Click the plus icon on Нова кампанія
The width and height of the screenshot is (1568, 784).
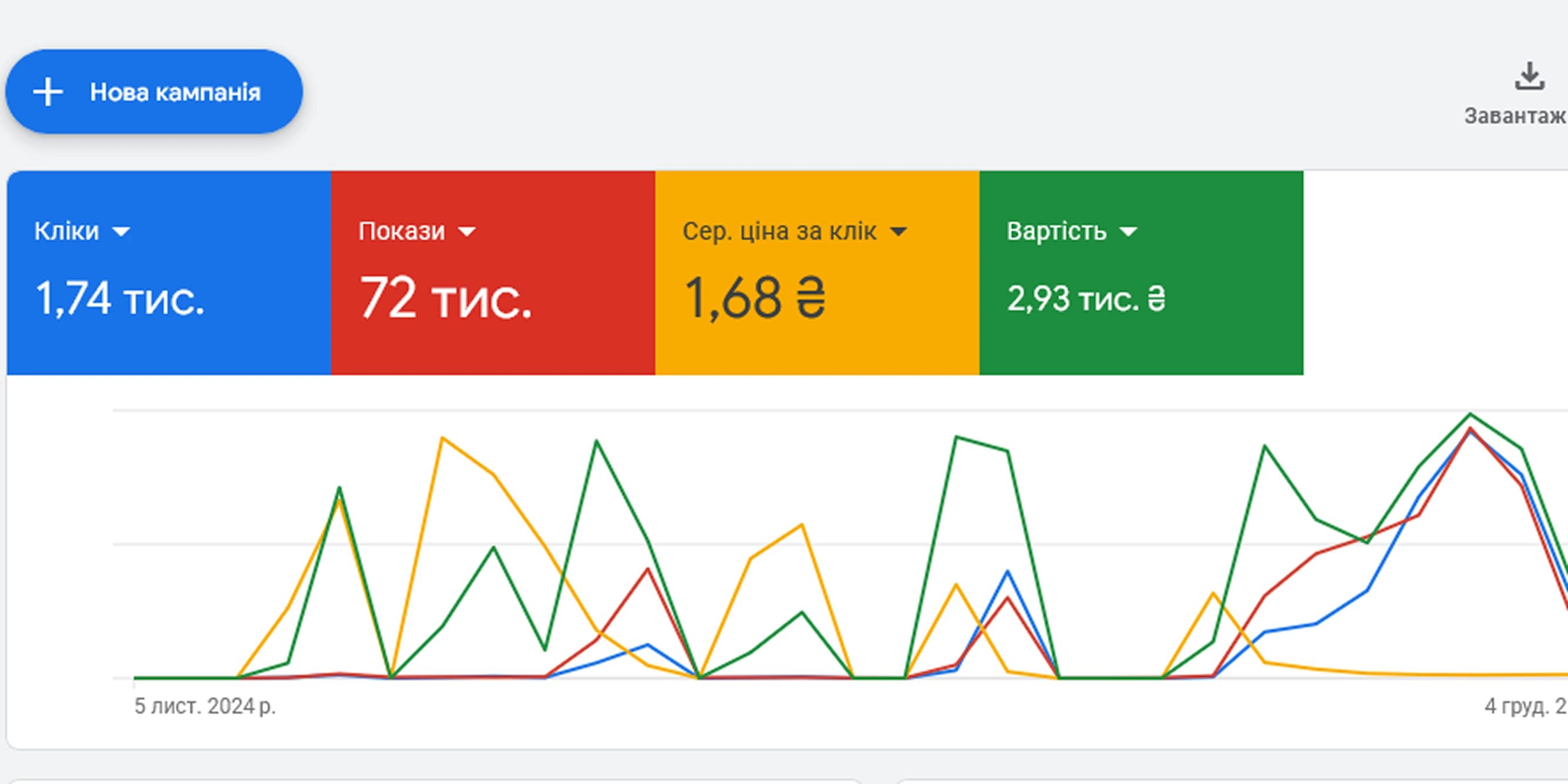48,93
